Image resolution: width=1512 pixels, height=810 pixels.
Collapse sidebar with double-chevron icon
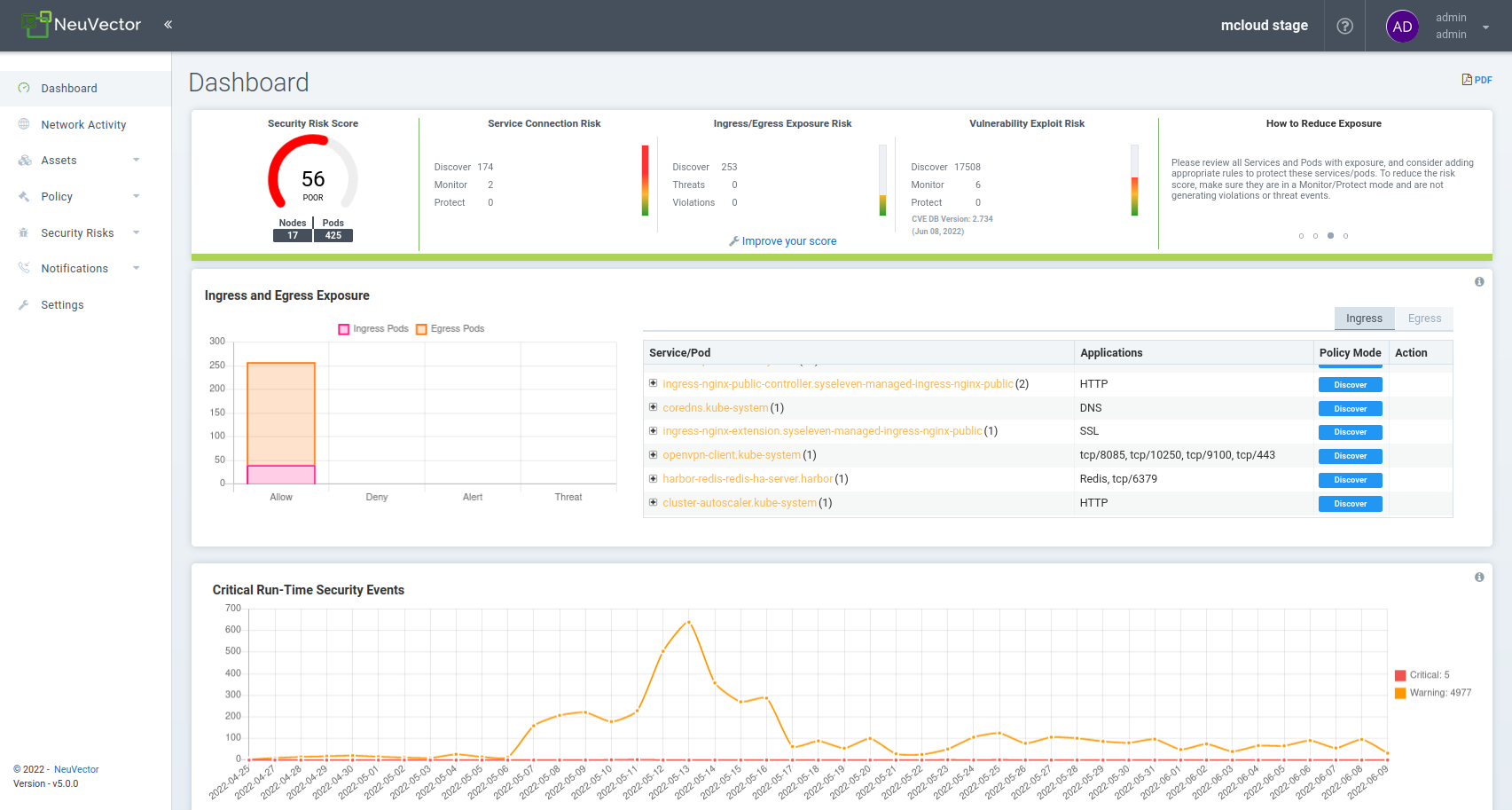[168, 25]
